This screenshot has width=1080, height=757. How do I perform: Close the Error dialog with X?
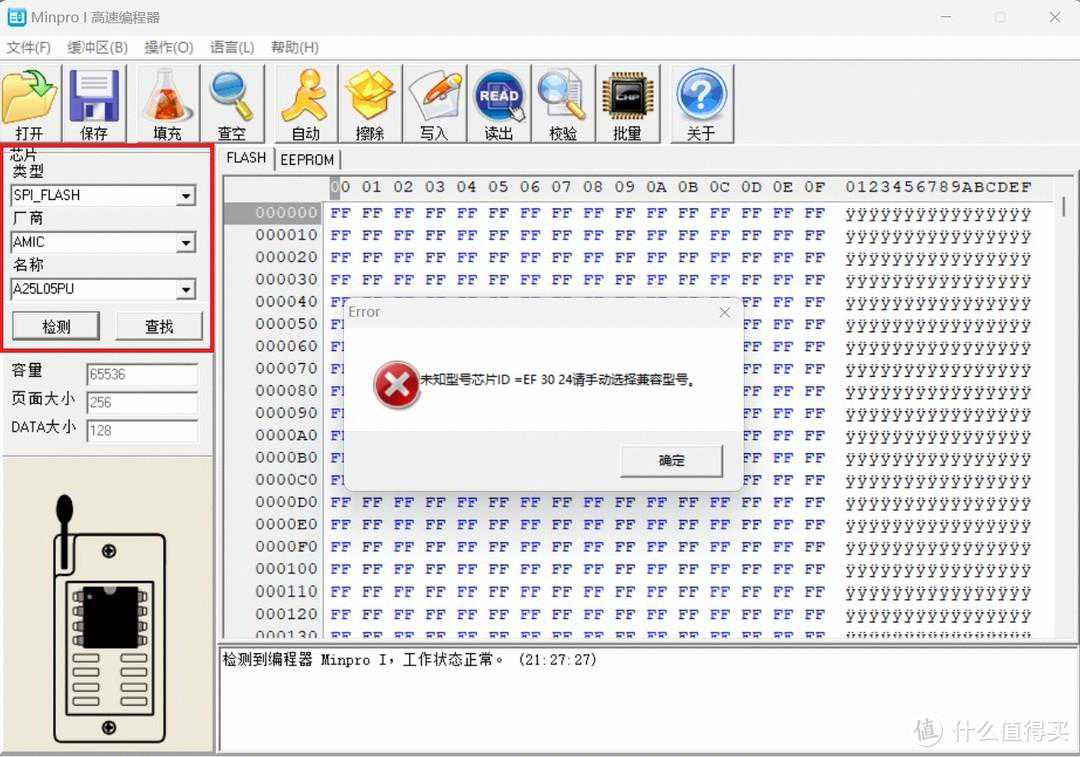coord(724,312)
